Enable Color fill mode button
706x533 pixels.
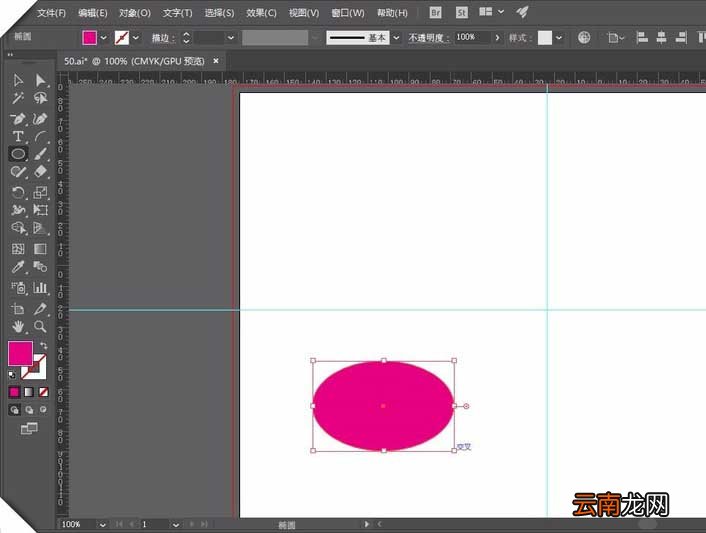14,392
